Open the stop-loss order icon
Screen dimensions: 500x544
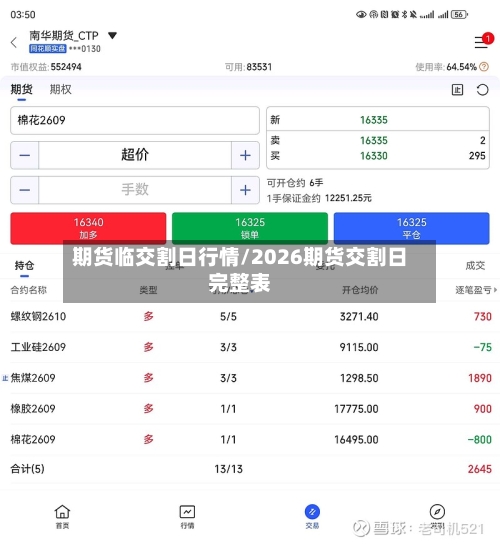457,90
